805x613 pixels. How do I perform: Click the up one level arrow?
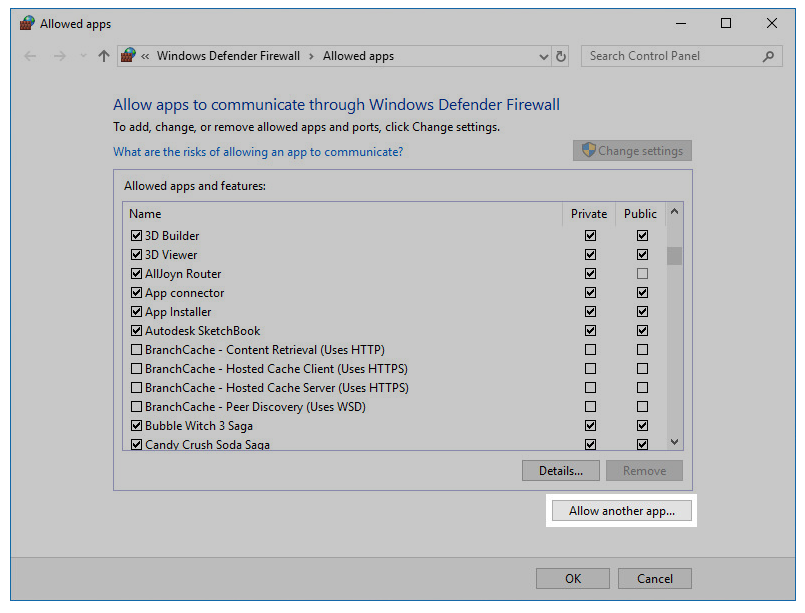coord(104,56)
